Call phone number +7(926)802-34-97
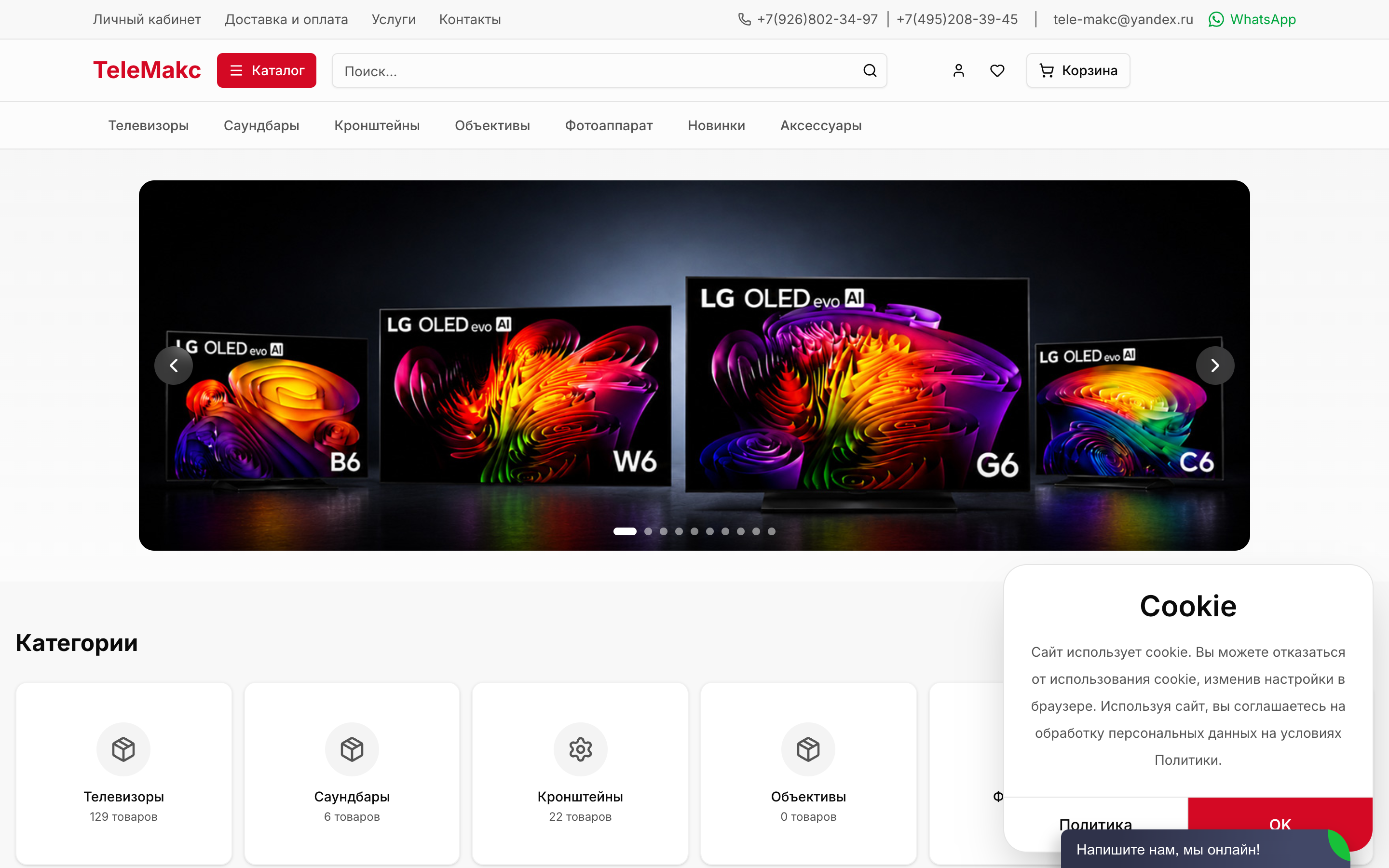This screenshot has width=1389, height=868. click(x=817, y=19)
